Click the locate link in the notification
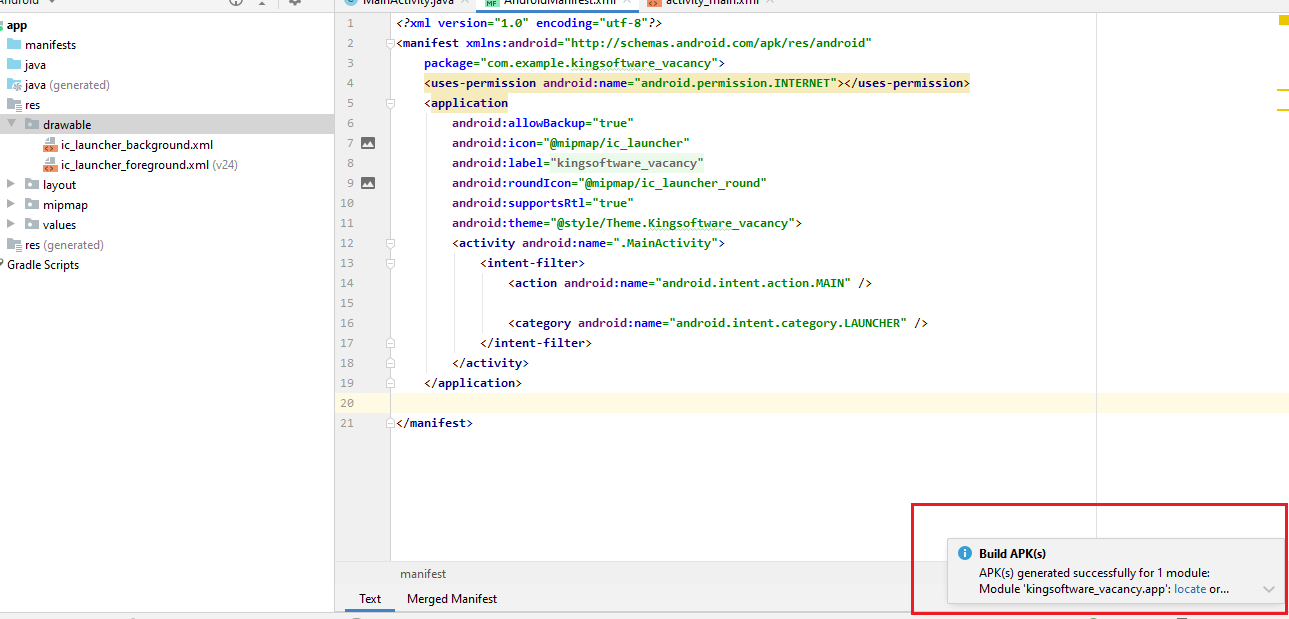1289x619 pixels. tap(1189, 589)
